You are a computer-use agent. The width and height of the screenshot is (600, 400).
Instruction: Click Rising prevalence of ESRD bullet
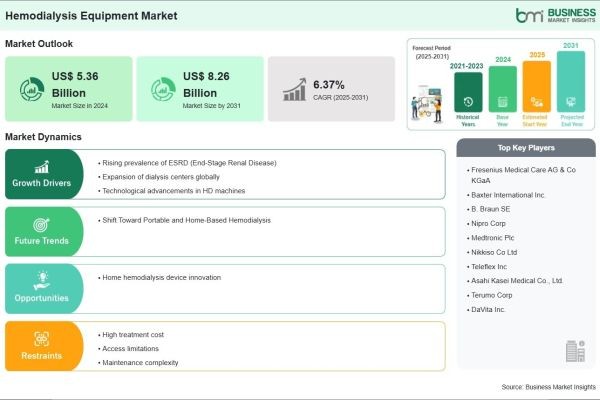(187, 163)
